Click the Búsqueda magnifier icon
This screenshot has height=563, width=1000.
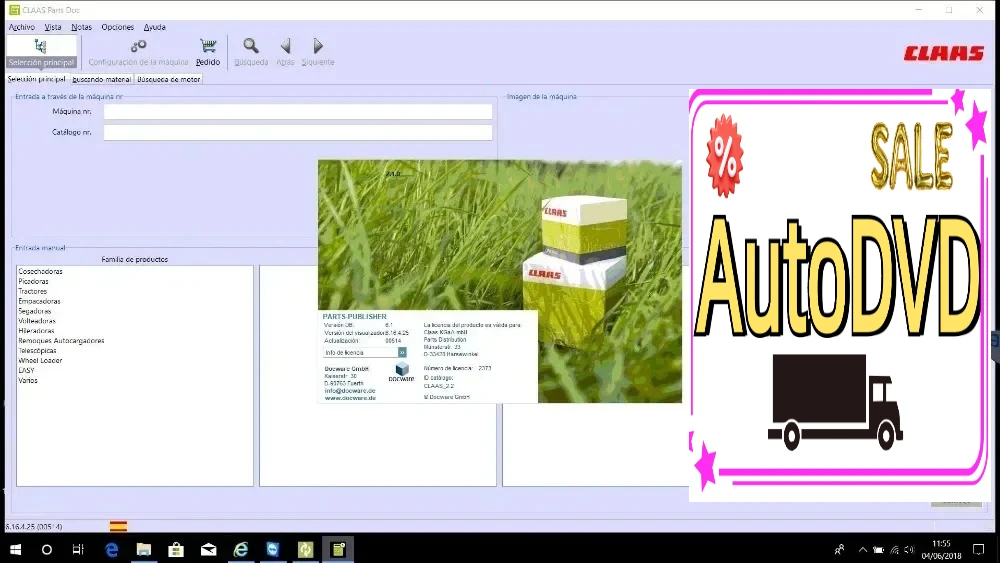tap(251, 46)
